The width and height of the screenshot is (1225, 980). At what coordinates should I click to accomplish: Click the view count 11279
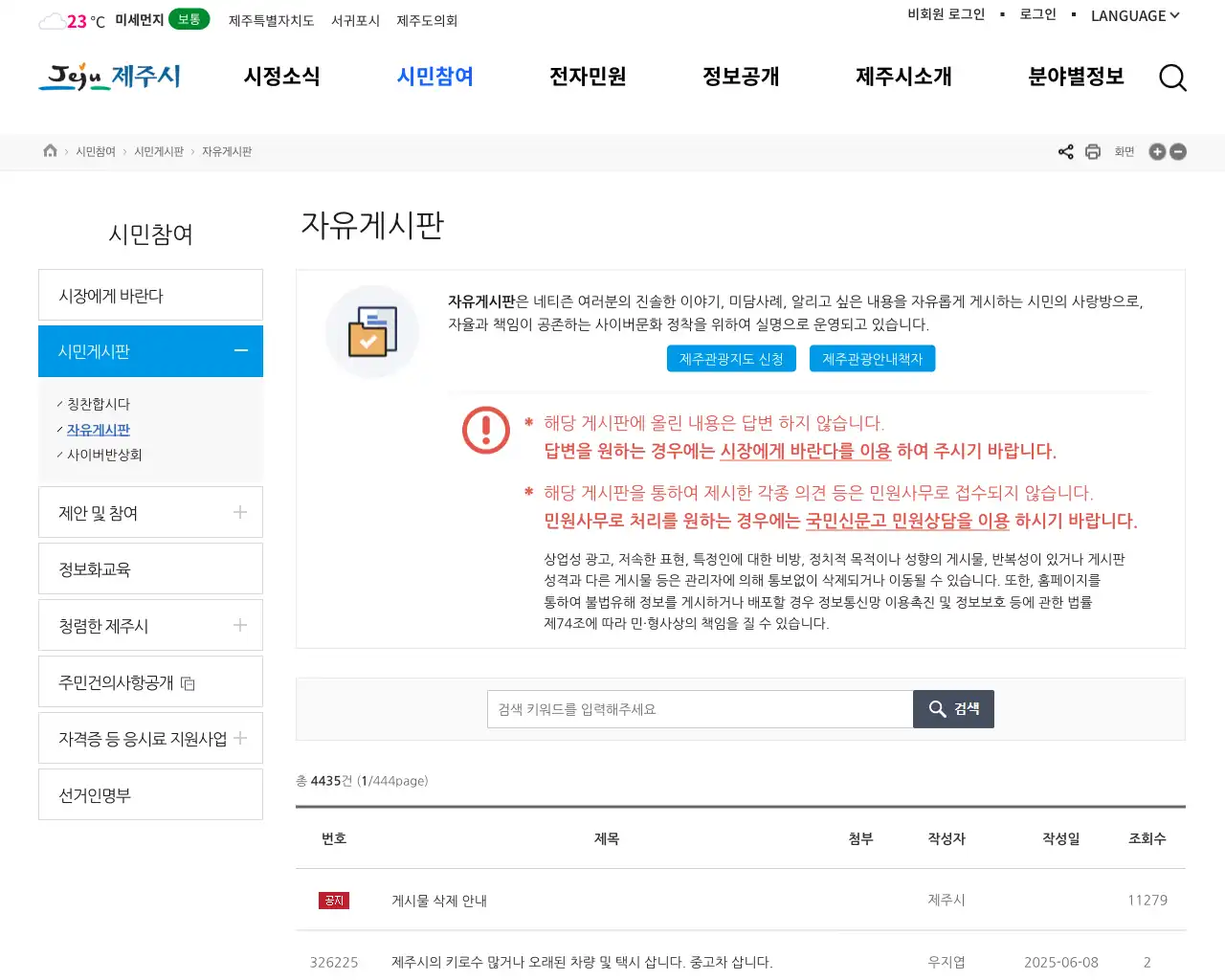(x=1147, y=900)
